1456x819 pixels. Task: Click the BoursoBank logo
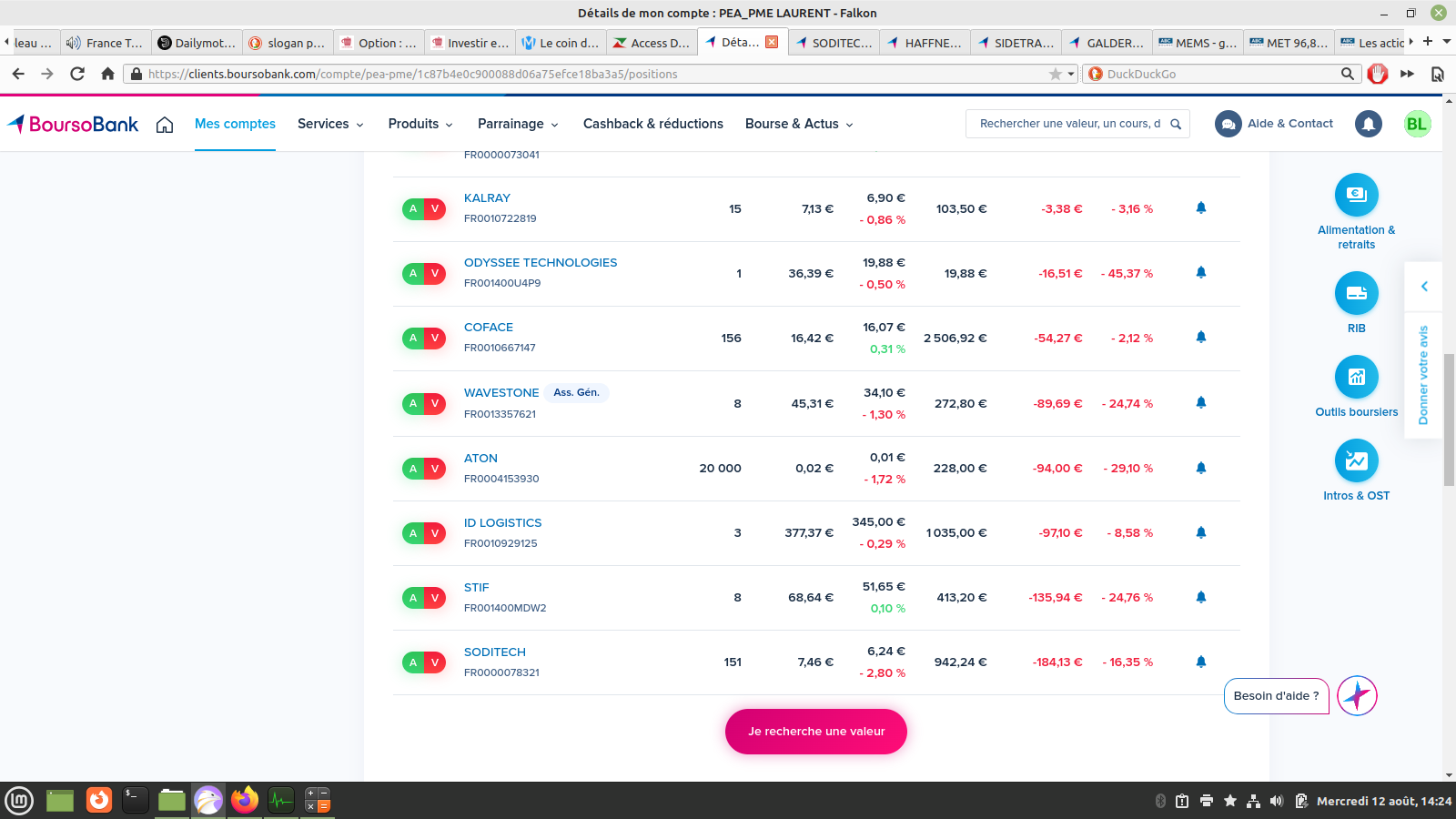(73, 124)
